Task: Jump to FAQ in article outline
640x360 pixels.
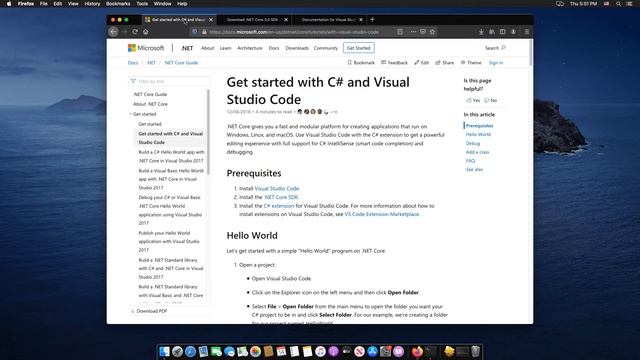Action: point(470,161)
